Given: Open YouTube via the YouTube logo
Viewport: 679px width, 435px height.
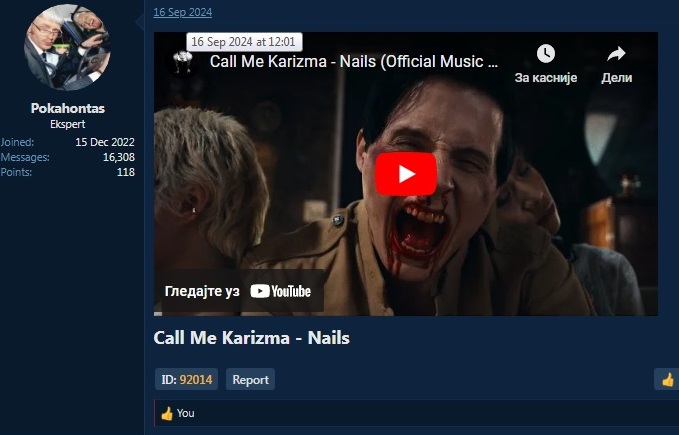Looking at the screenshot, I should 281,291.
